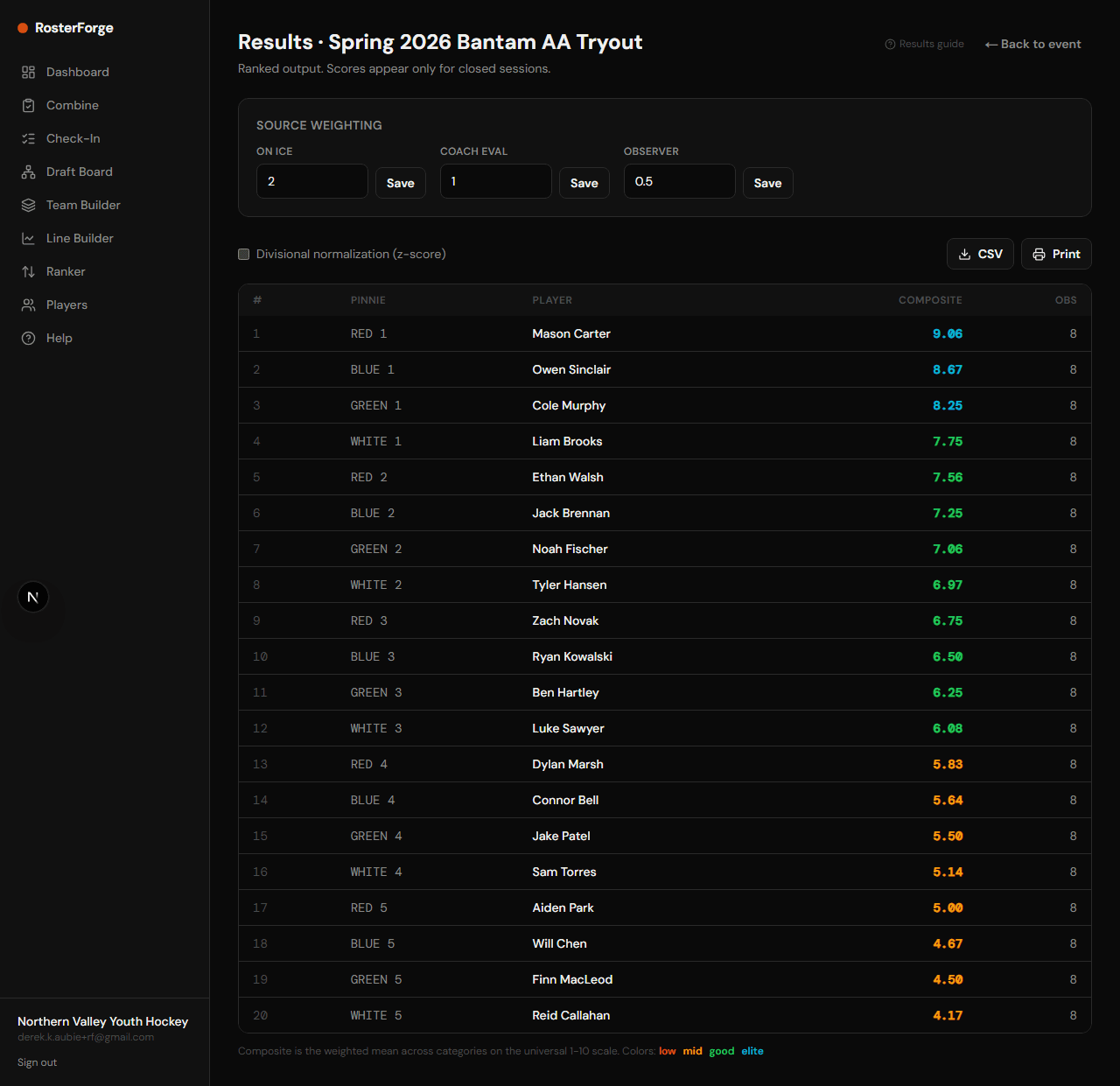Sign out of the account

pos(37,1062)
